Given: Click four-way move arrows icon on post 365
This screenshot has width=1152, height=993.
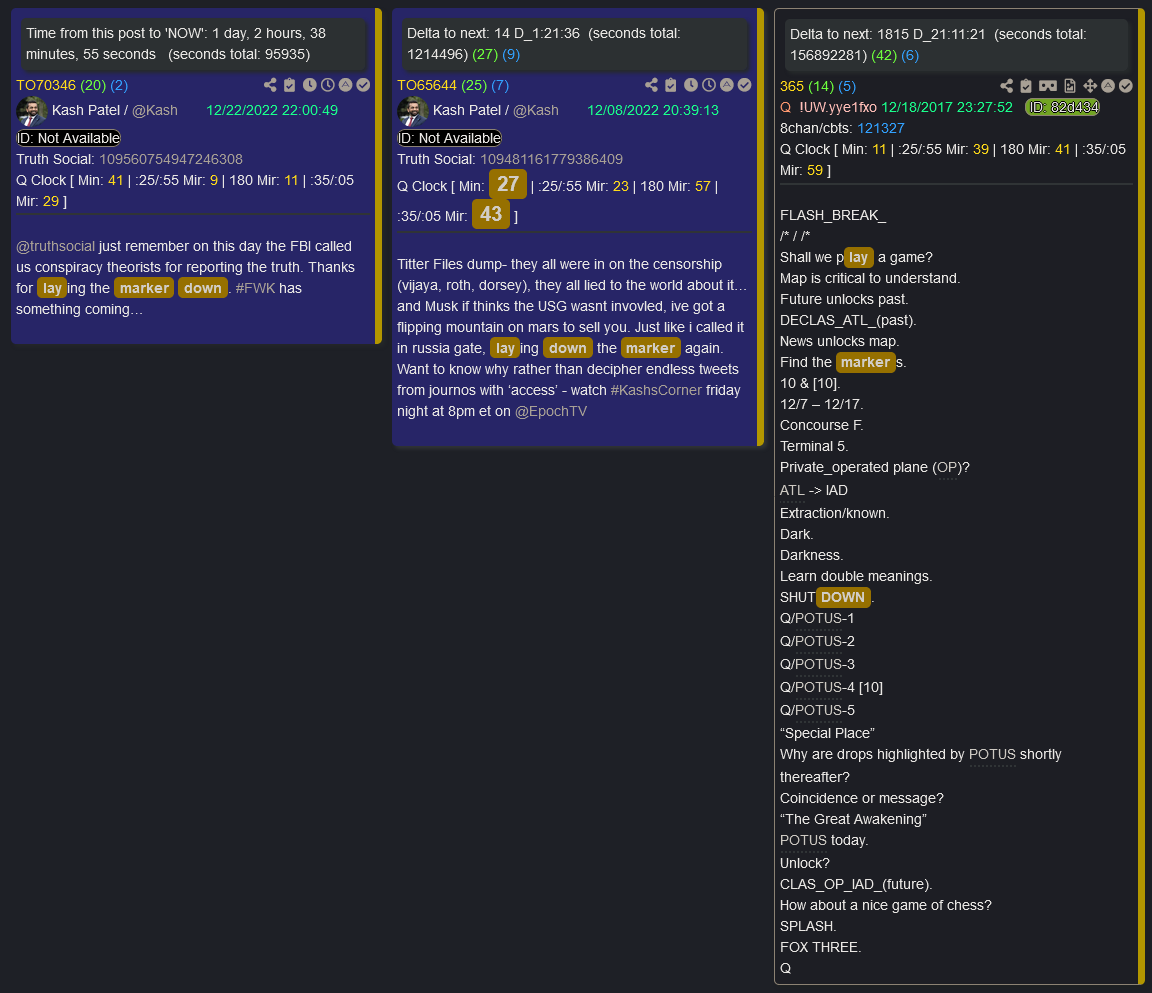Looking at the screenshot, I should pyautogui.click(x=1090, y=86).
